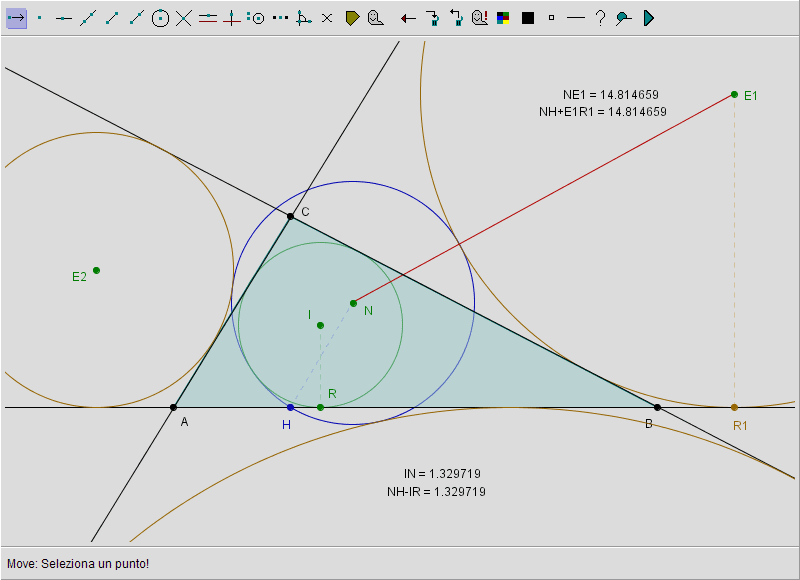Image resolution: width=800 pixels, height=580 pixels.
Task: Select the magnifier zoom tool
Action: pos(623,19)
